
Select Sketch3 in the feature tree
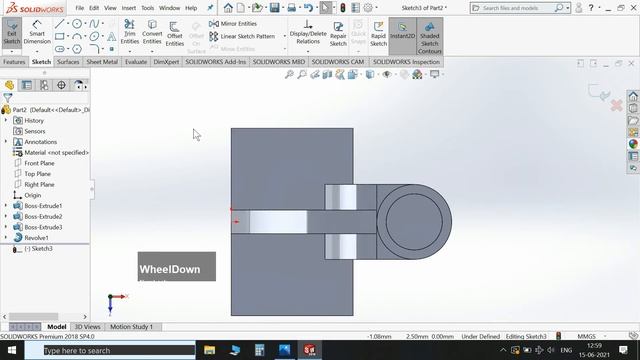(x=38, y=249)
